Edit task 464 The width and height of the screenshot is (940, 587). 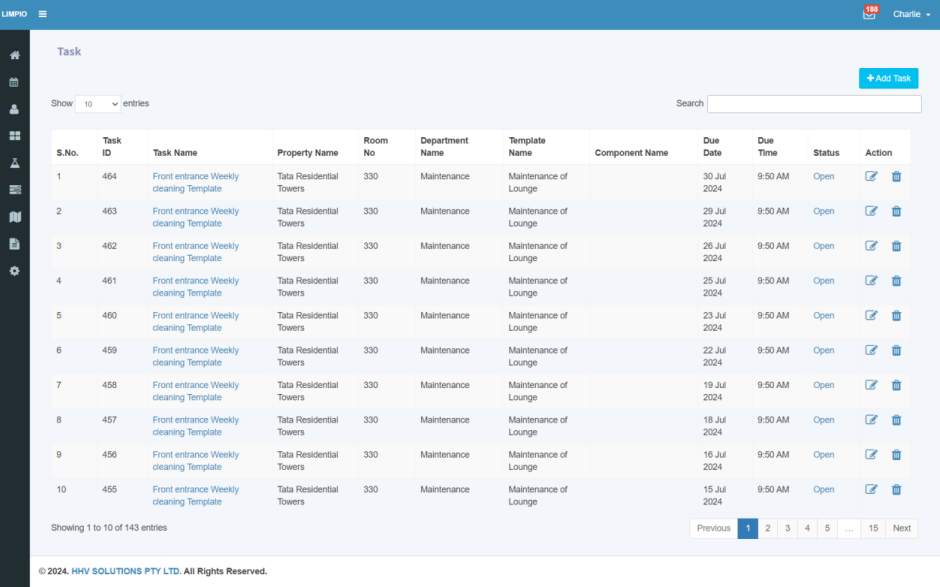click(871, 176)
